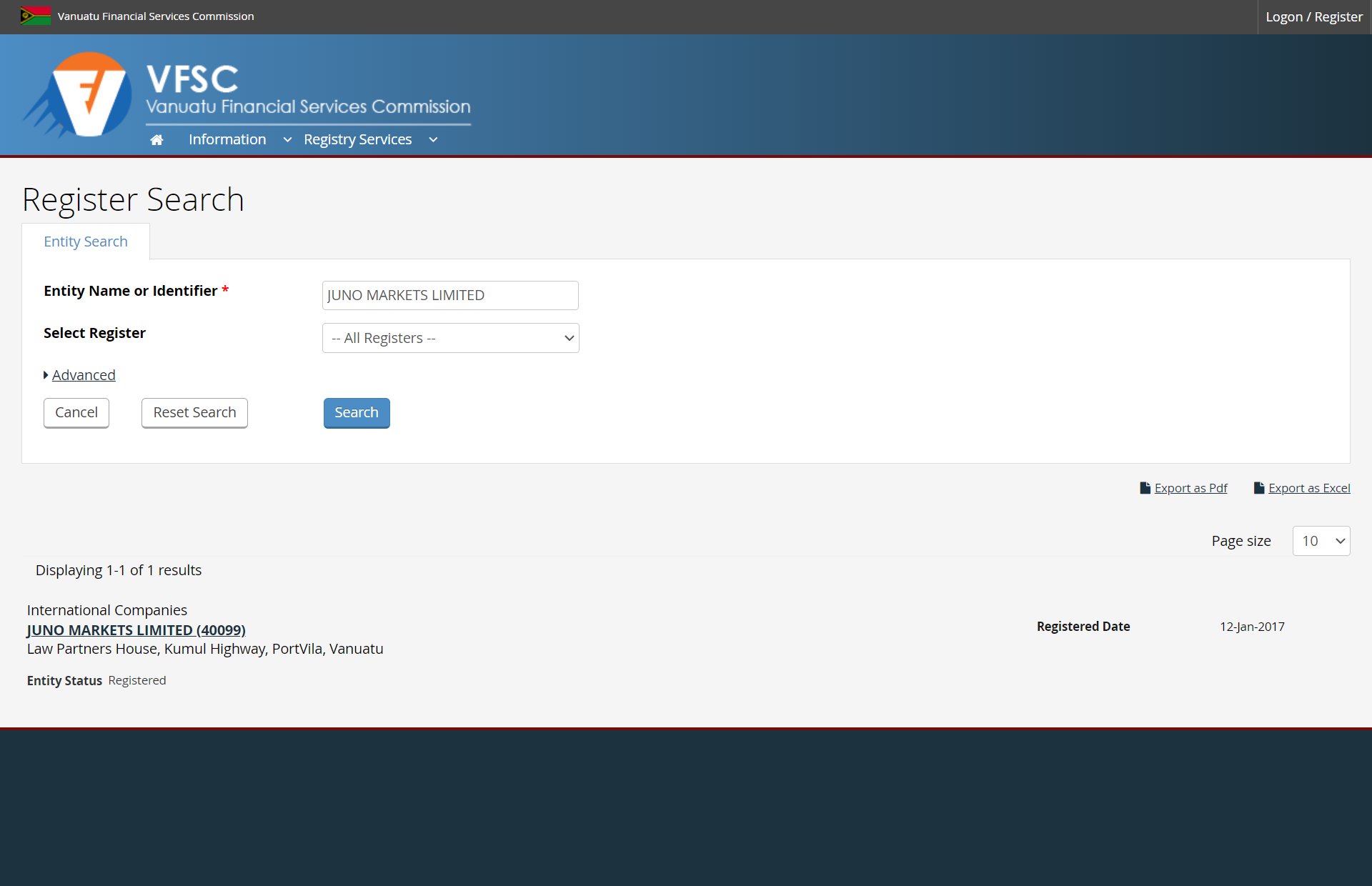Click the Export as Pdf document icon
Screen dimensions: 1372x886
coord(1145,488)
